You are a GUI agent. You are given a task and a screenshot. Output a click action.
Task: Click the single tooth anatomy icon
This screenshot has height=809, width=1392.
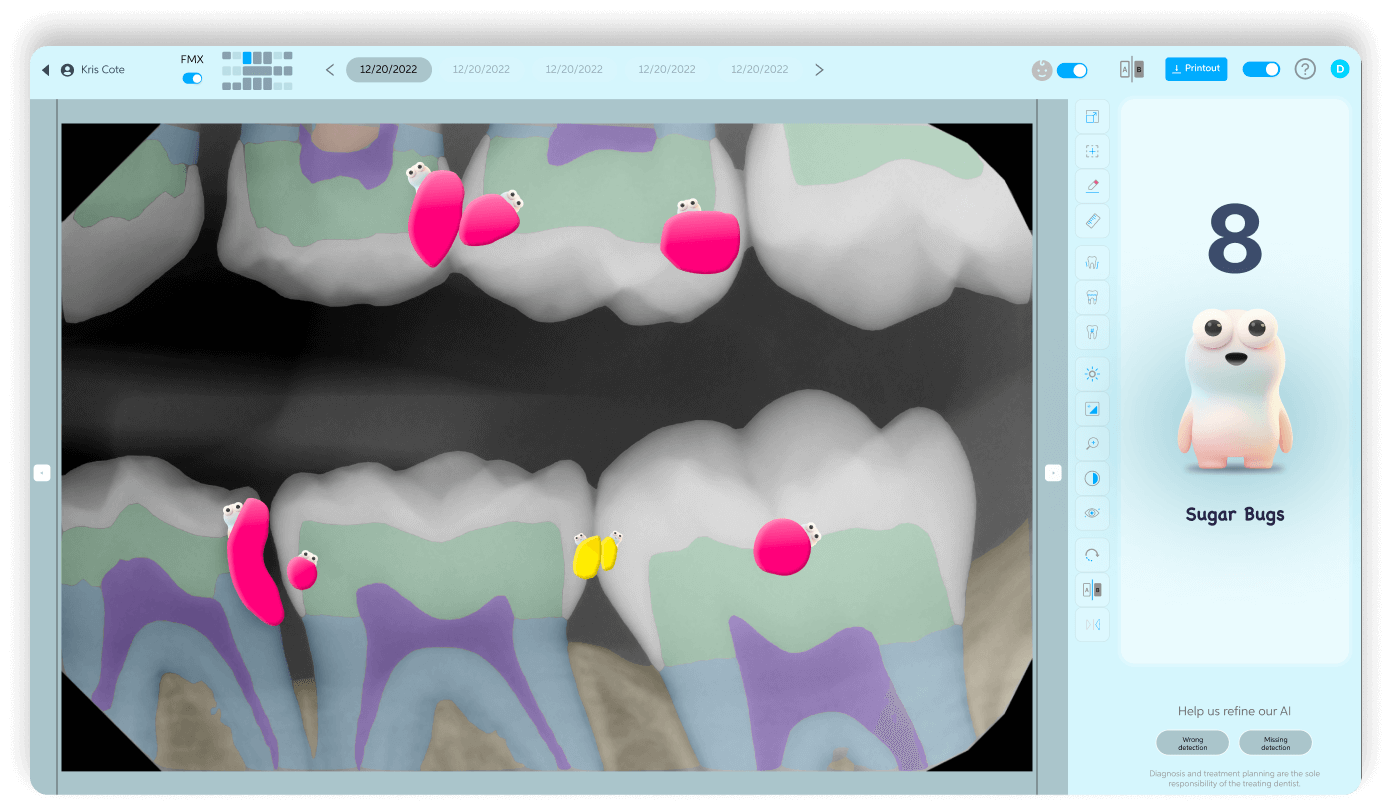1092,332
